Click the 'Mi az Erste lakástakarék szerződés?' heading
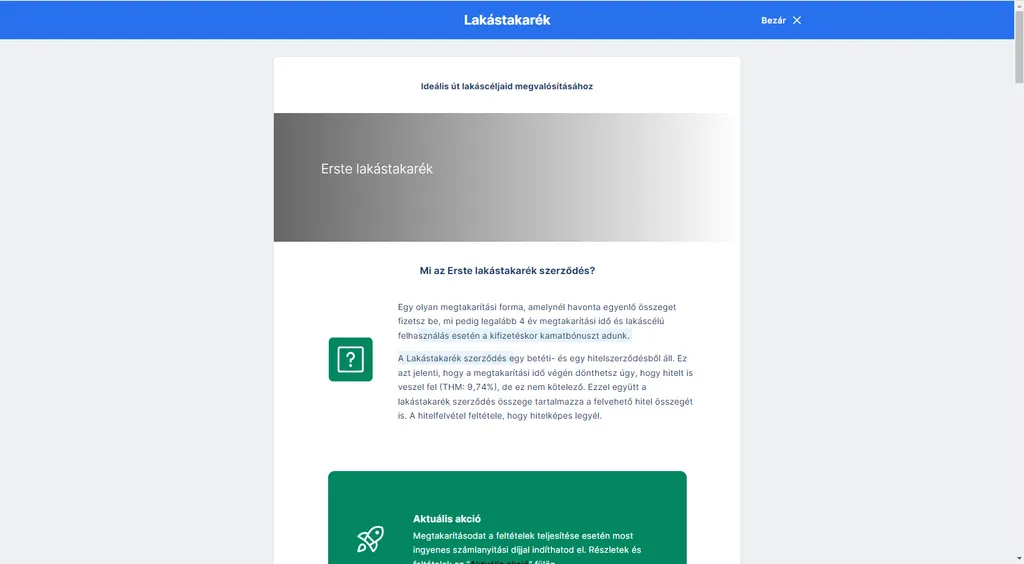The height and width of the screenshot is (564, 1024). coord(507,271)
